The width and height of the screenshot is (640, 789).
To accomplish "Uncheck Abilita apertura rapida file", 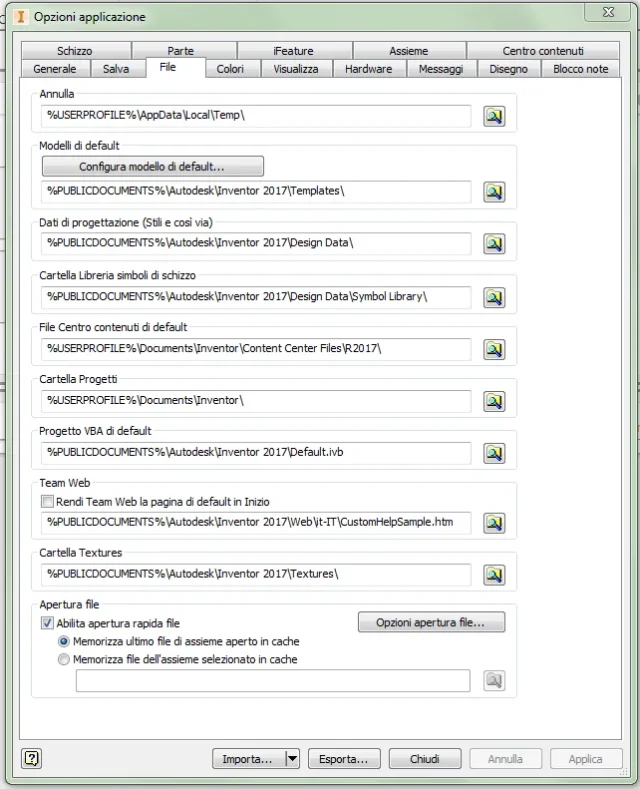I will 47,623.
